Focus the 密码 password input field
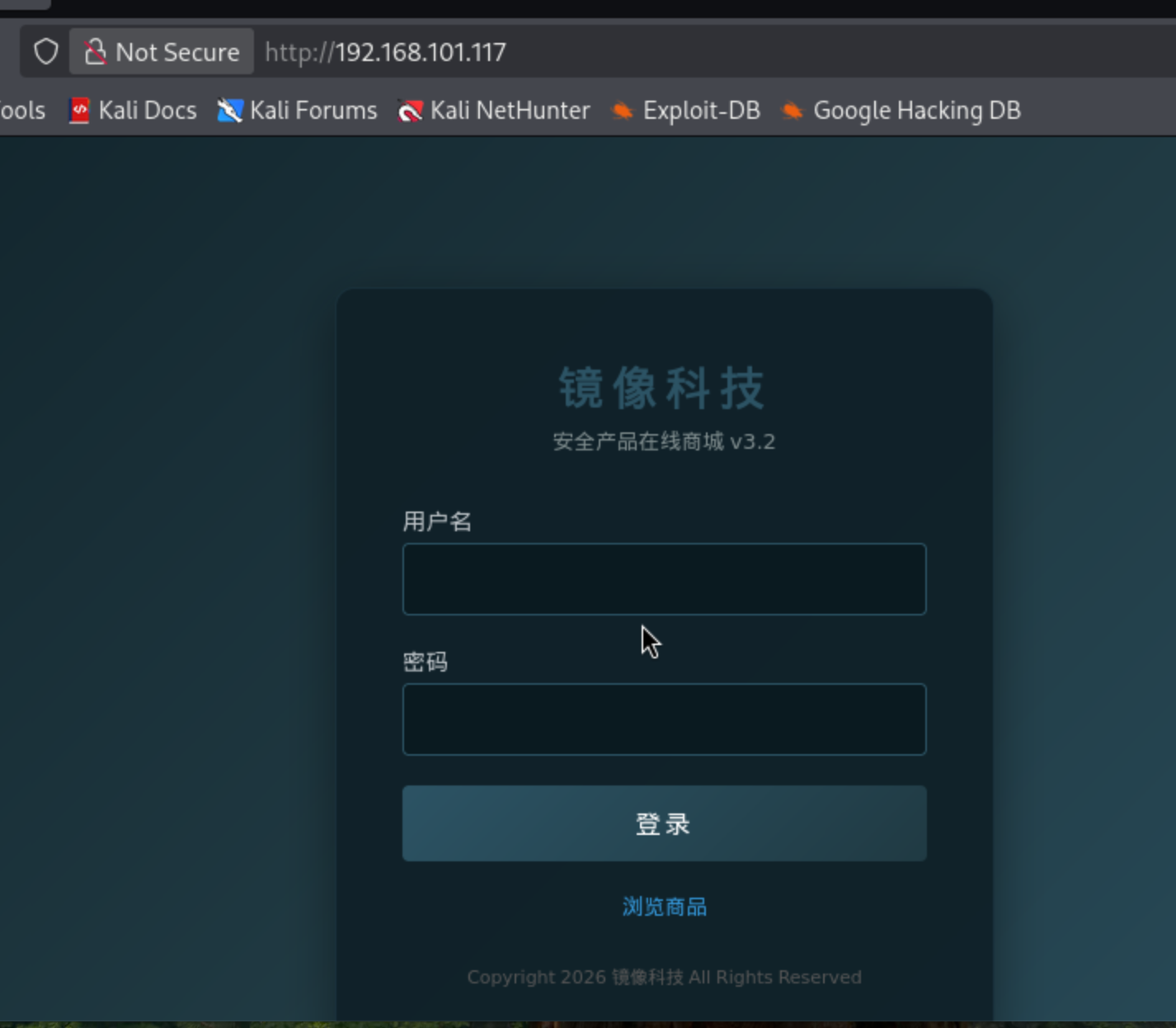 (x=664, y=719)
